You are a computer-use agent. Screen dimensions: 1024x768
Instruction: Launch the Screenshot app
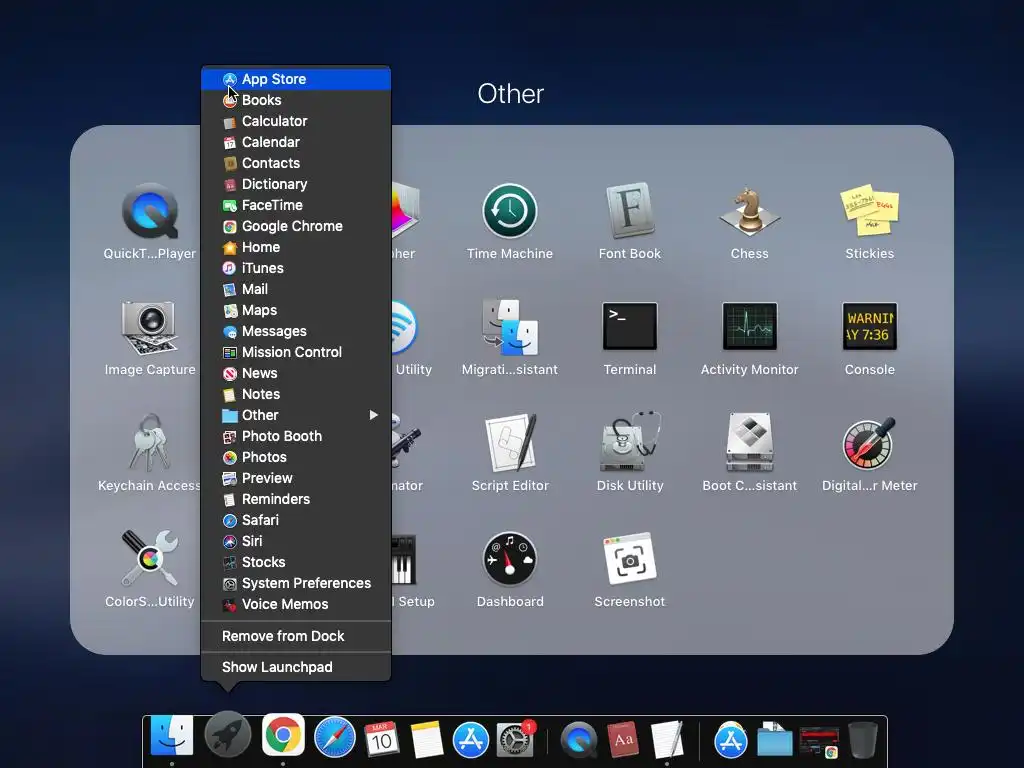pyautogui.click(x=630, y=559)
